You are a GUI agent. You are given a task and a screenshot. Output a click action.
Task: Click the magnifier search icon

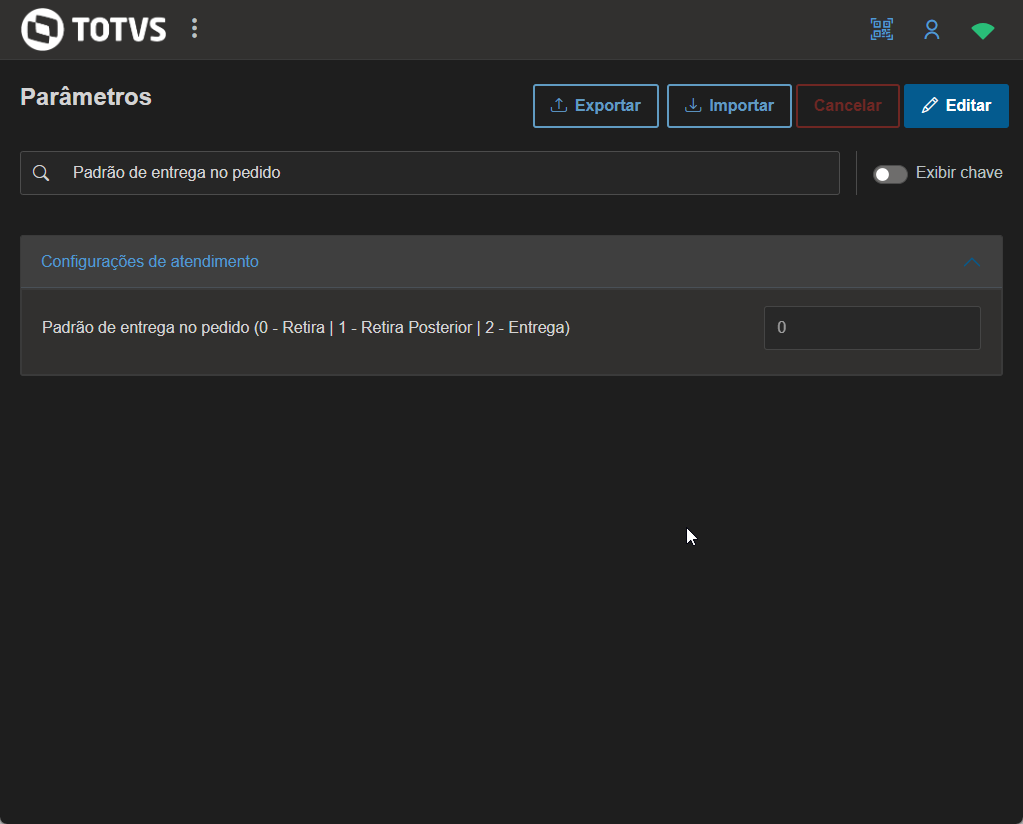coord(41,173)
